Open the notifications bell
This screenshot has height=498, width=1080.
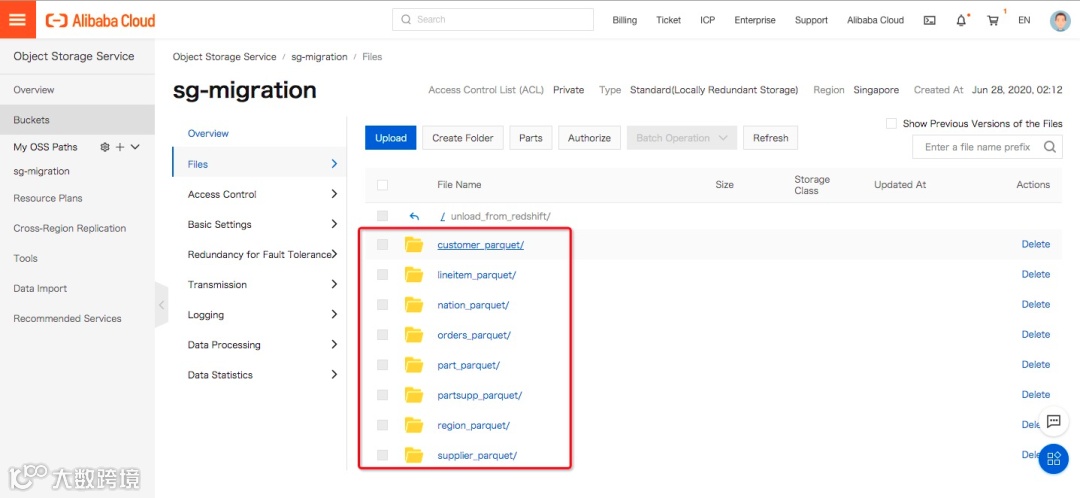[x=962, y=21]
